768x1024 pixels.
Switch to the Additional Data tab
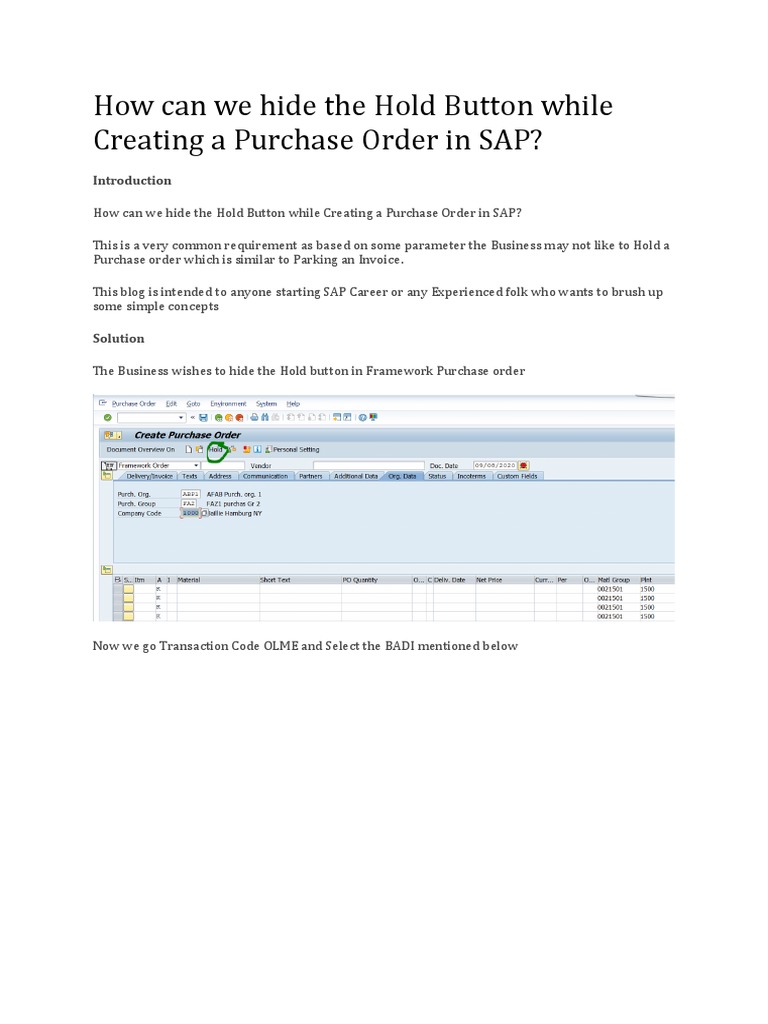[356, 476]
